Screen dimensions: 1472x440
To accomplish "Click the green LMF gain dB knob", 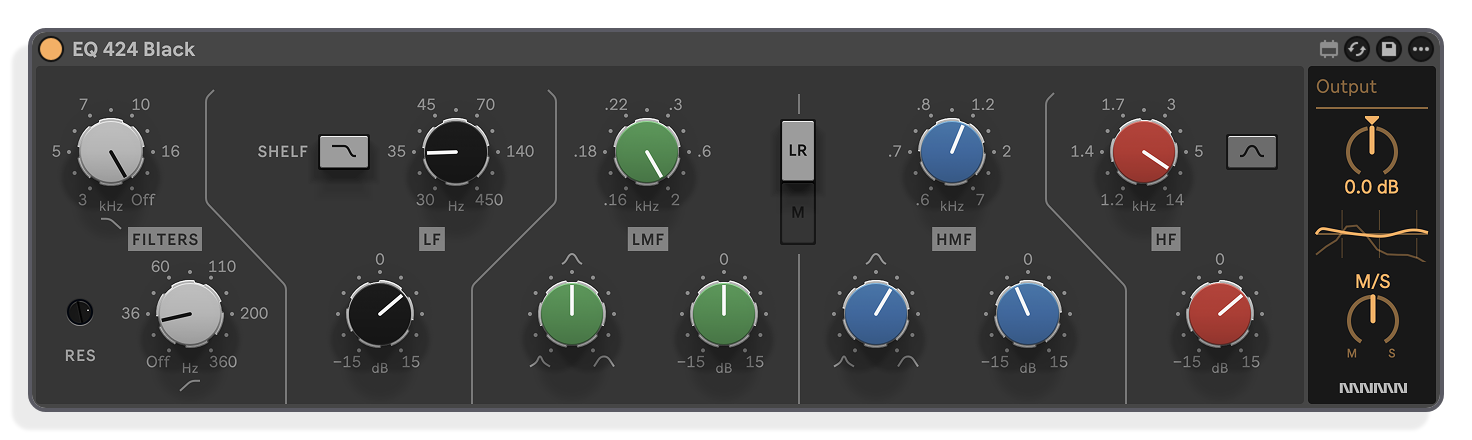I will (723, 313).
